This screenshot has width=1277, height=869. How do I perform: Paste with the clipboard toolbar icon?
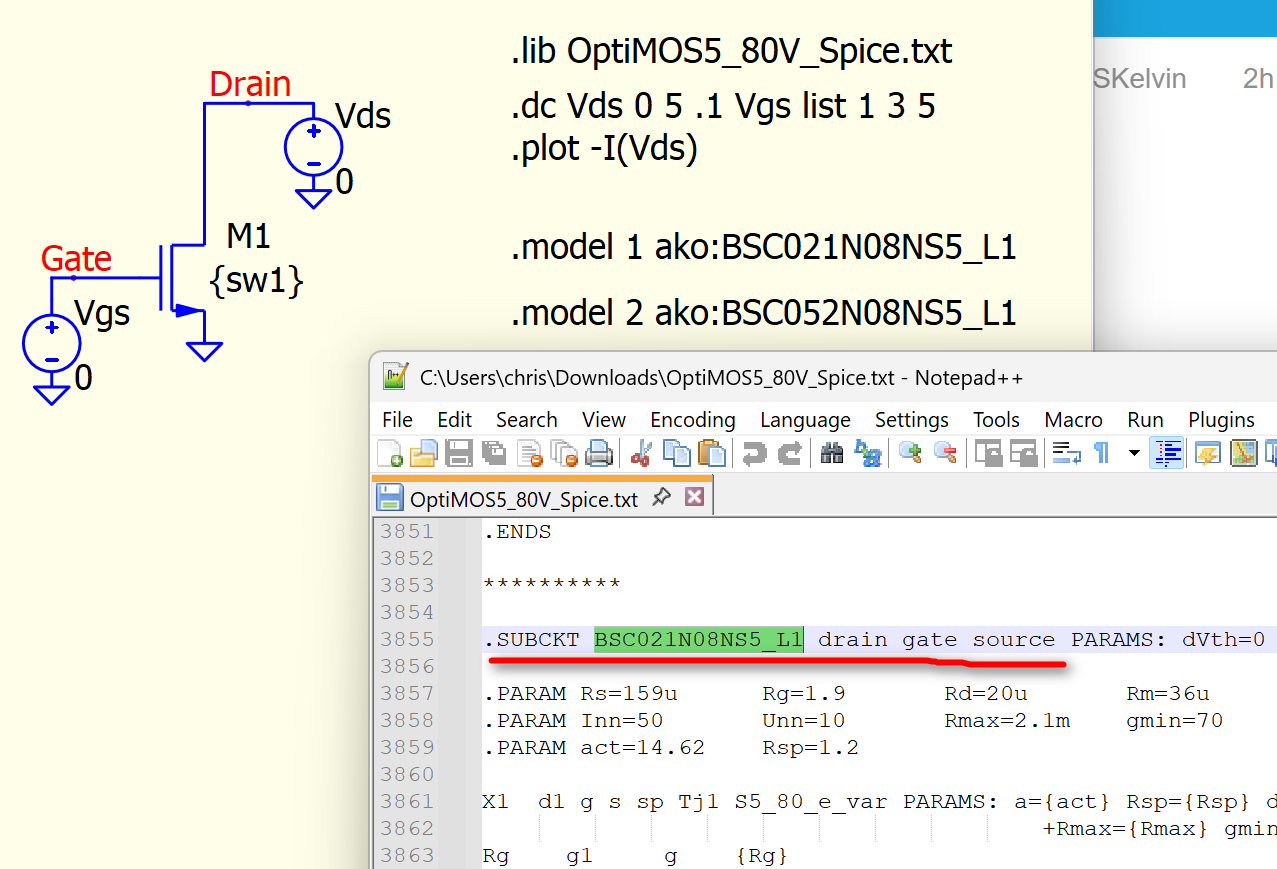click(x=711, y=454)
